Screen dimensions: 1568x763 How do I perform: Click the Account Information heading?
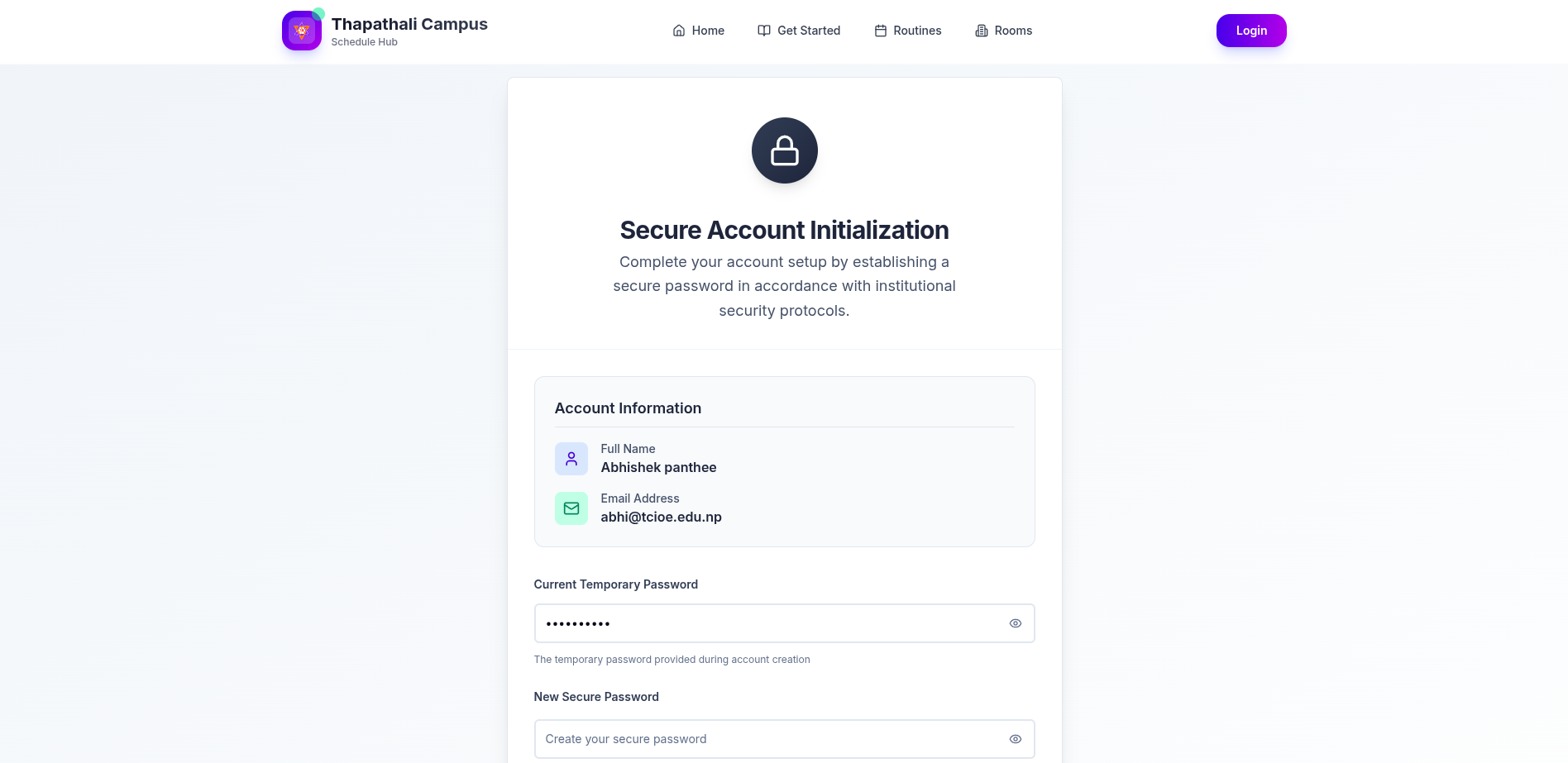coord(628,408)
